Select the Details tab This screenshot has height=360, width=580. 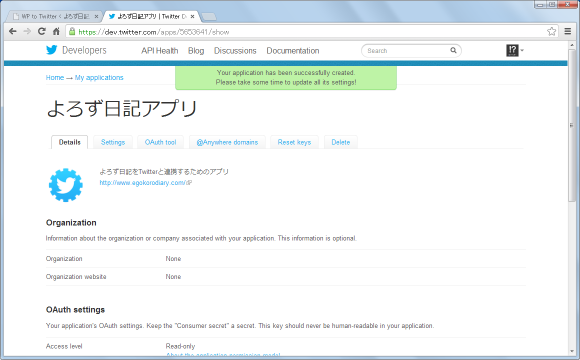pos(70,142)
